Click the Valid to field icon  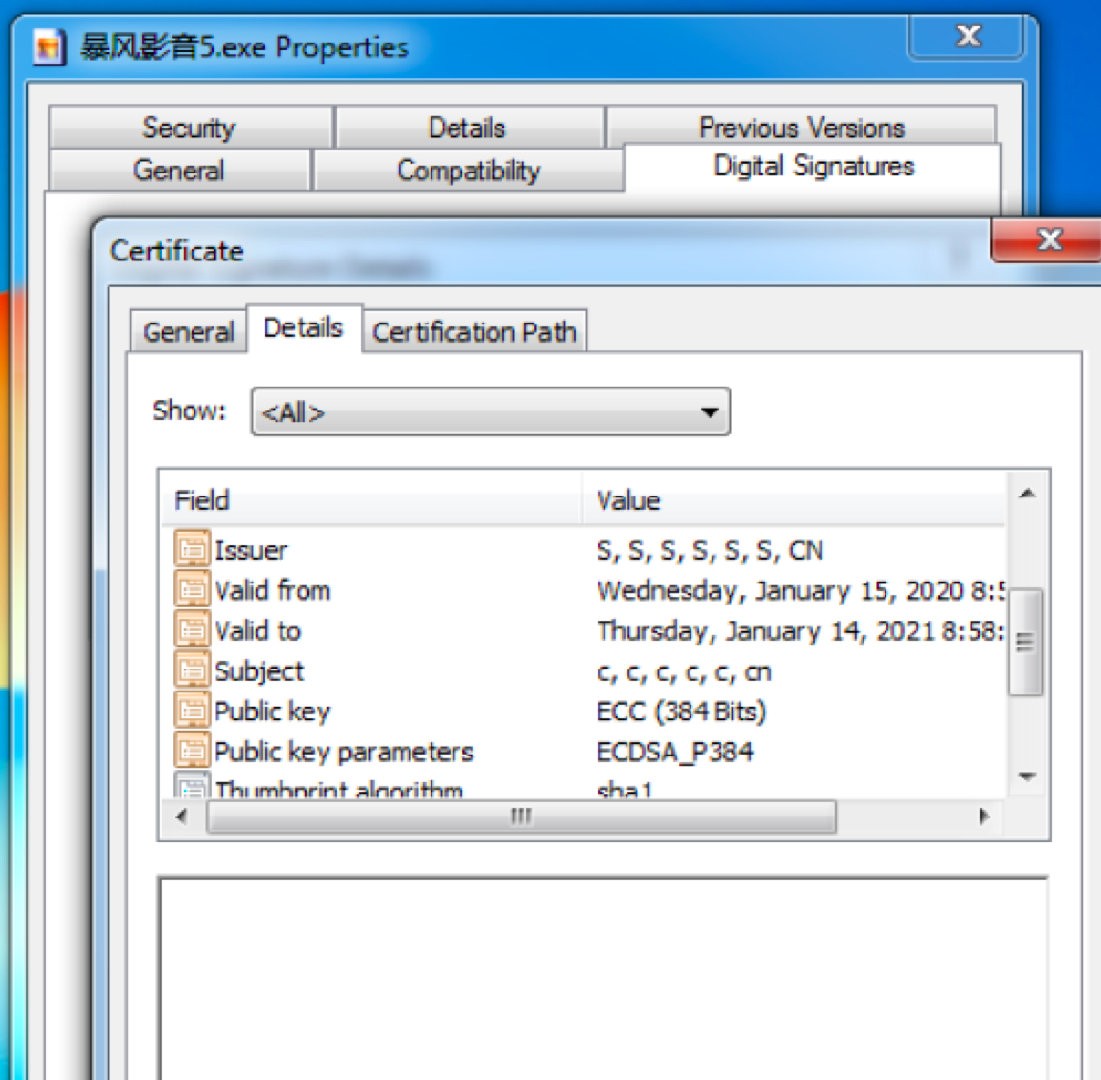tap(191, 631)
